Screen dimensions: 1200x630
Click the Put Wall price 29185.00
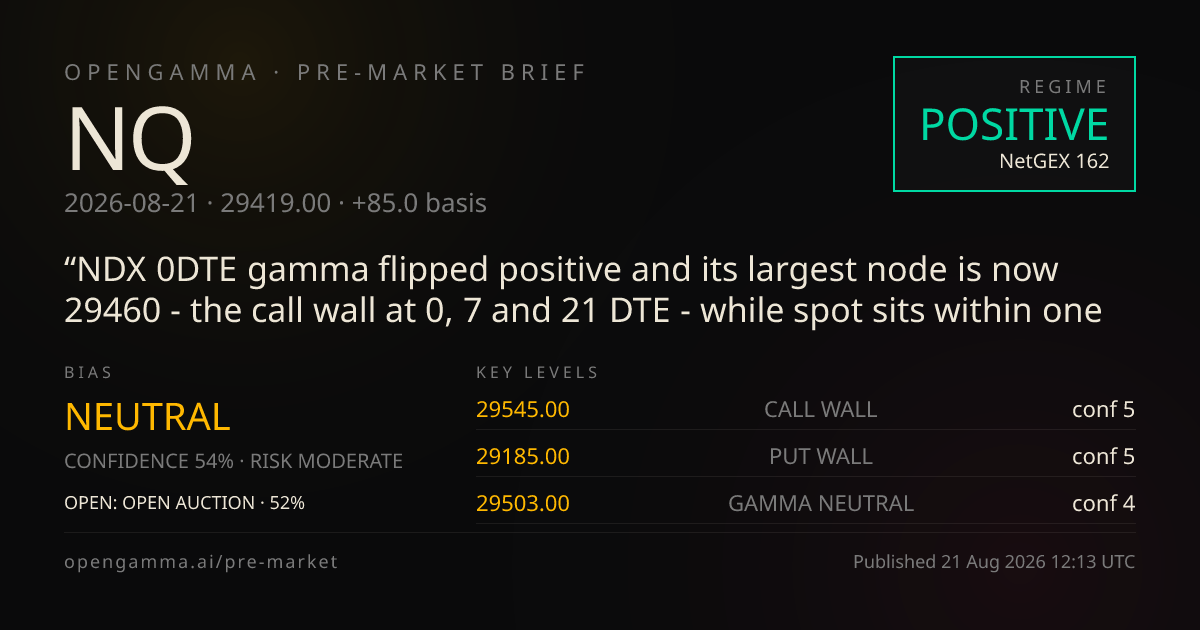523,456
